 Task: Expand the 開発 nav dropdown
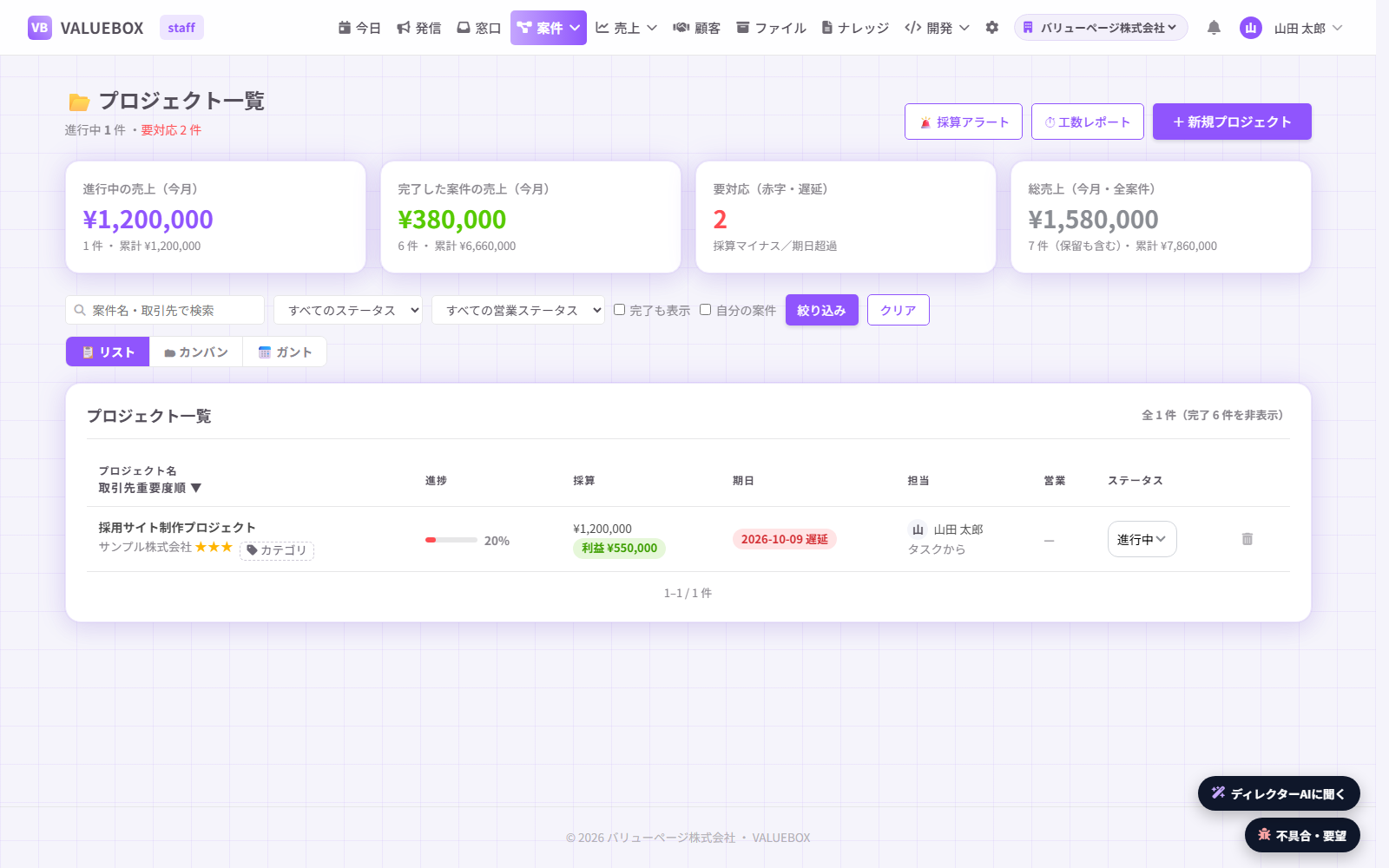tap(937, 28)
